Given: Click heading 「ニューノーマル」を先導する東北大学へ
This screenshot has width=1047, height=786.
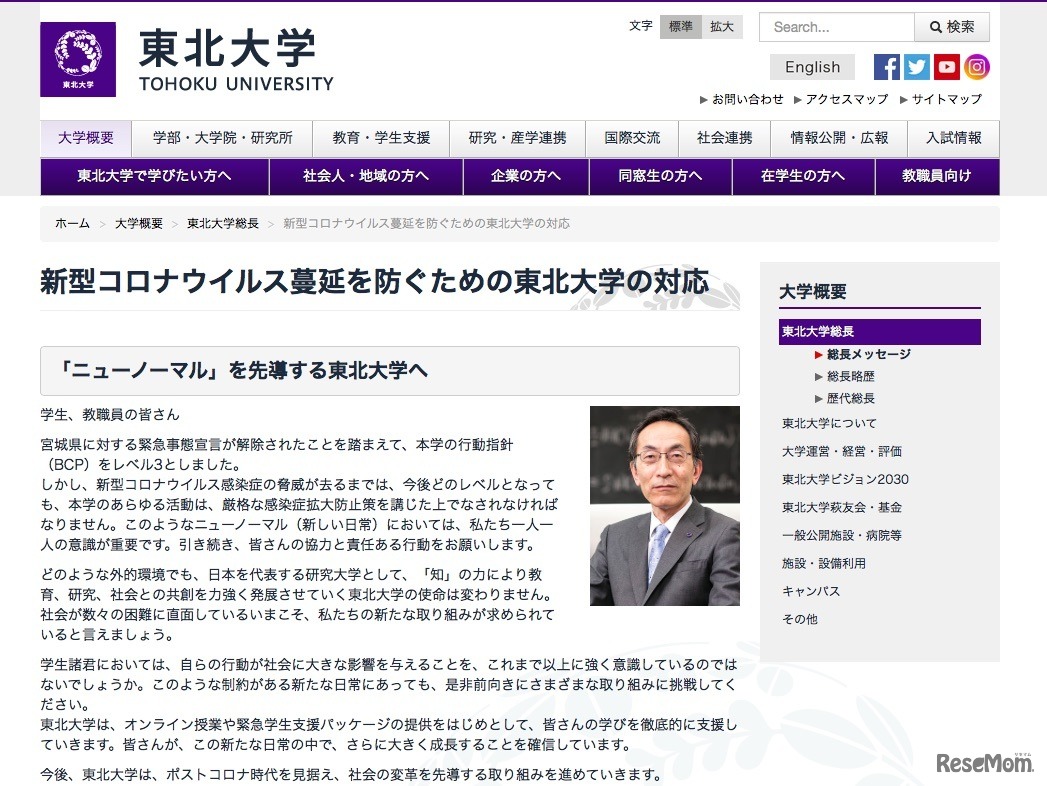Looking at the screenshot, I should click(243, 371).
